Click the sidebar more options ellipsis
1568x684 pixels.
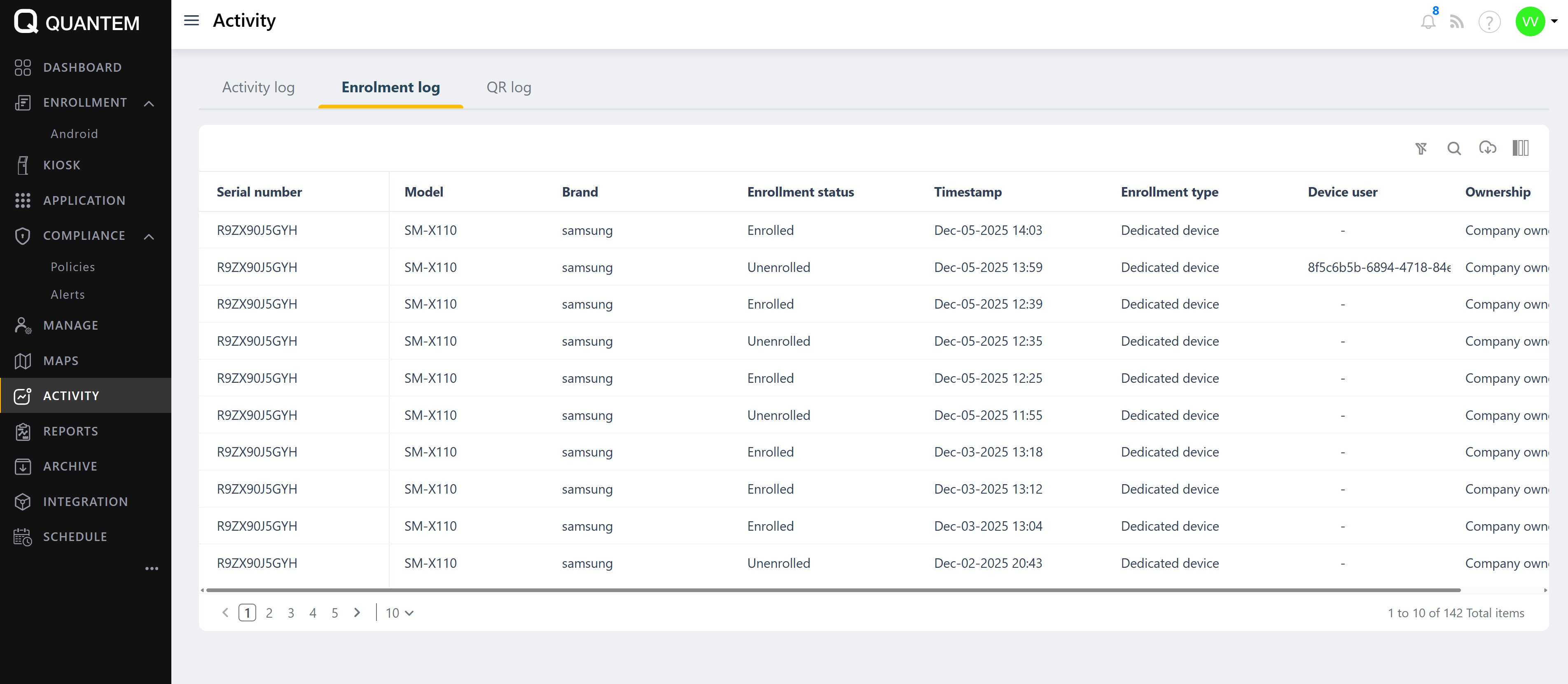pos(152,568)
